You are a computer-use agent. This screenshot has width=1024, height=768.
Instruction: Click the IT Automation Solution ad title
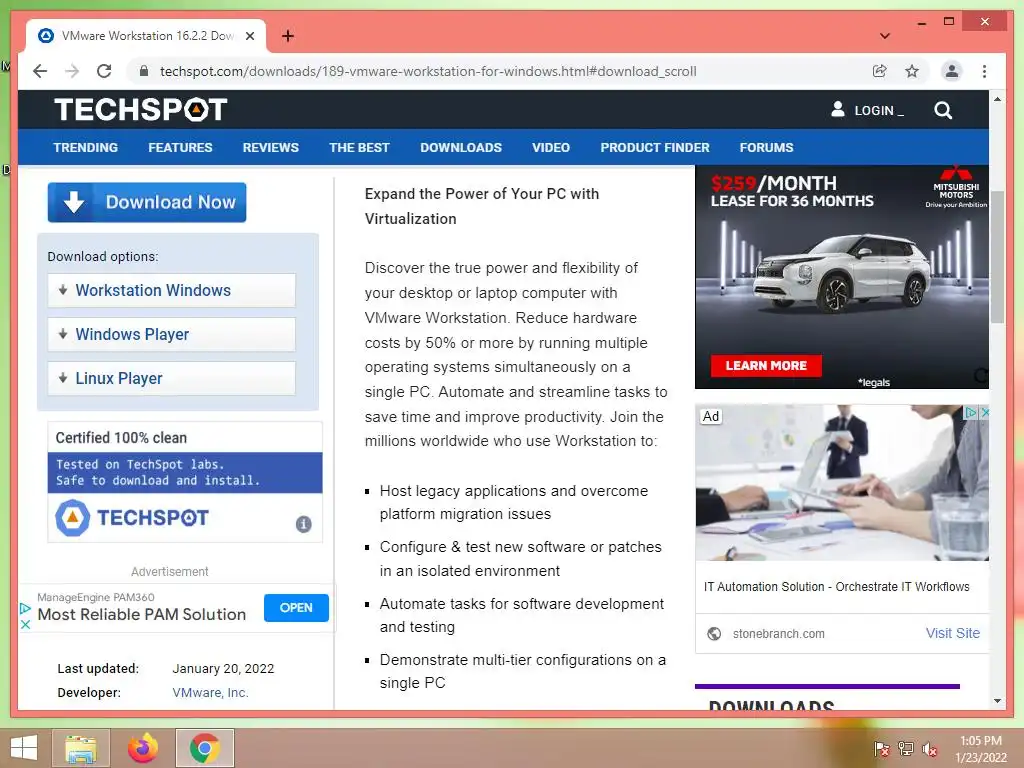click(x=837, y=586)
